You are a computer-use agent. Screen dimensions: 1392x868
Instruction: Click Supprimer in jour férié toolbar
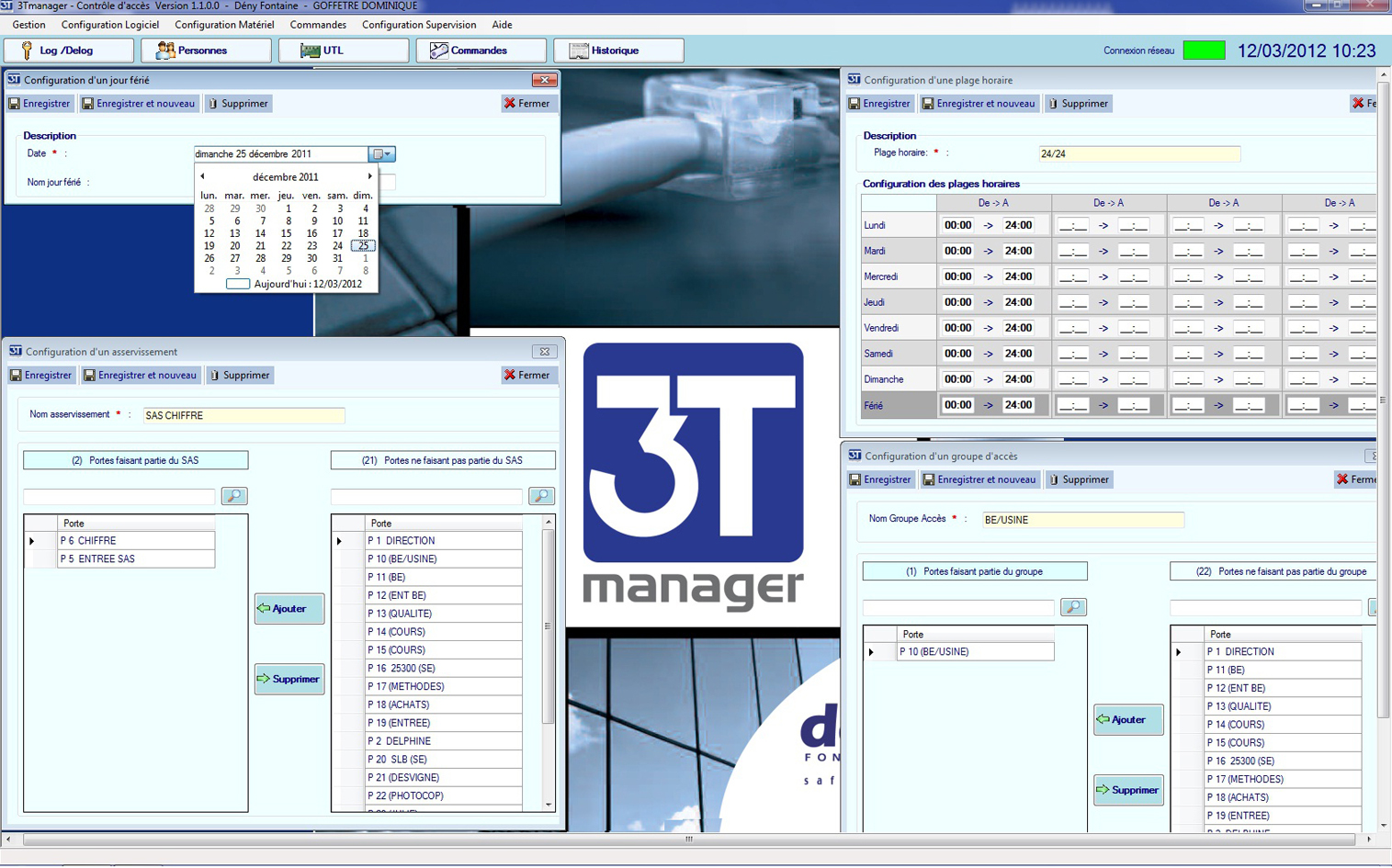238,104
